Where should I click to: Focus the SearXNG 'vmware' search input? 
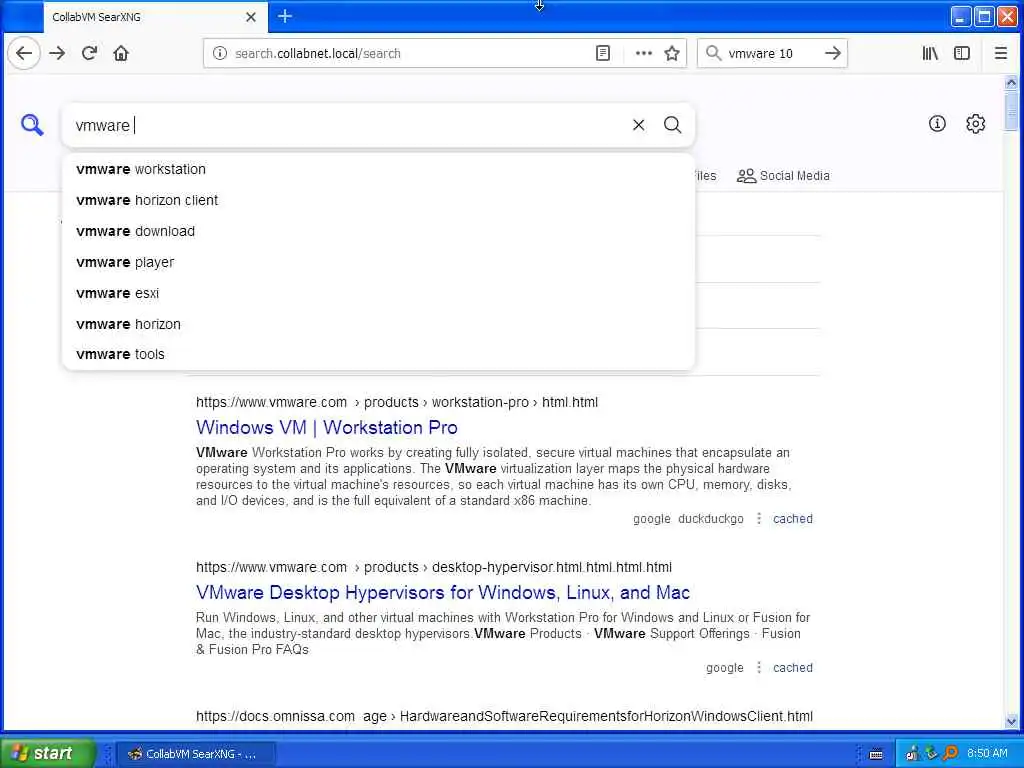(x=346, y=125)
